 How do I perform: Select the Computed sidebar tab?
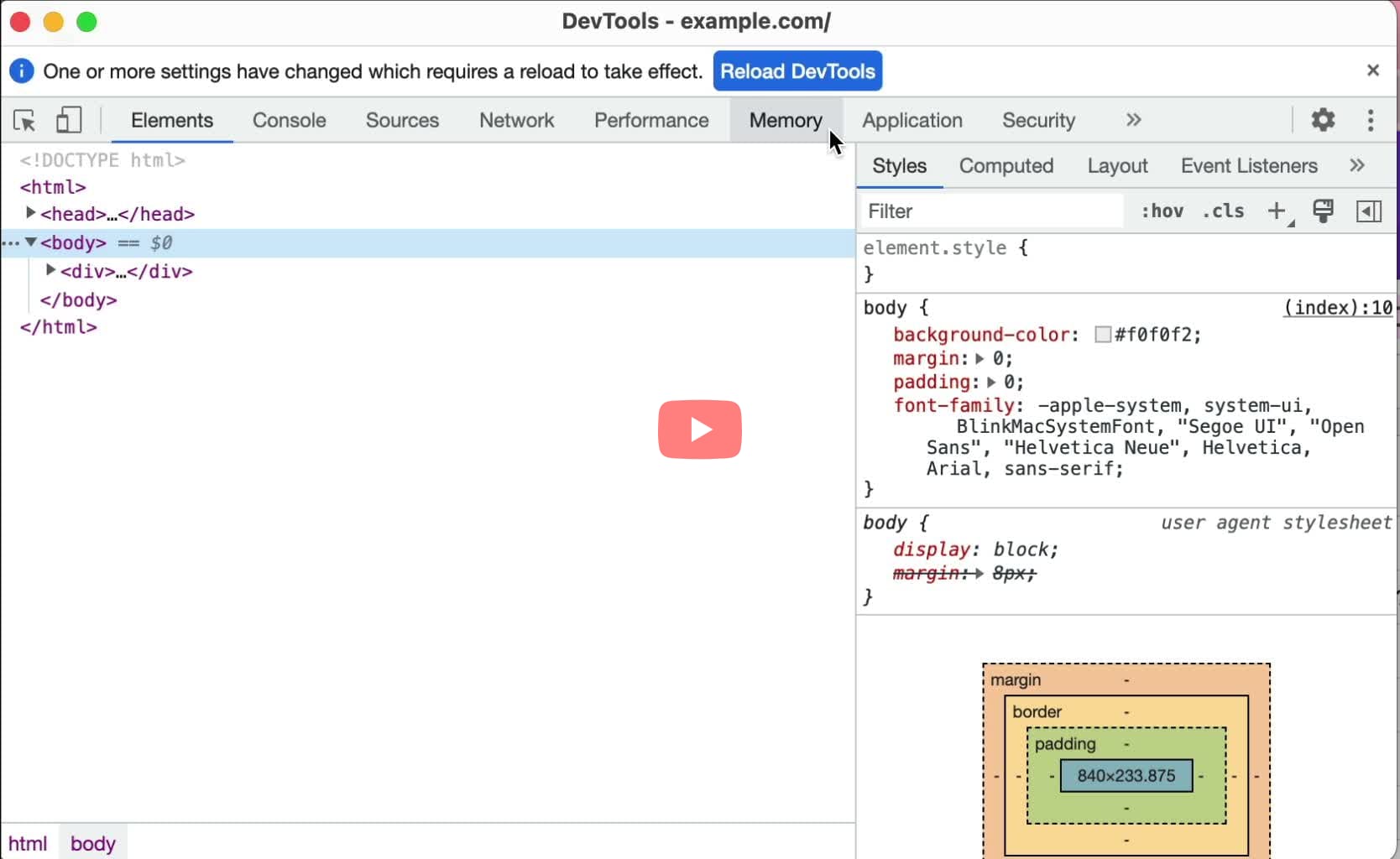click(x=1006, y=165)
